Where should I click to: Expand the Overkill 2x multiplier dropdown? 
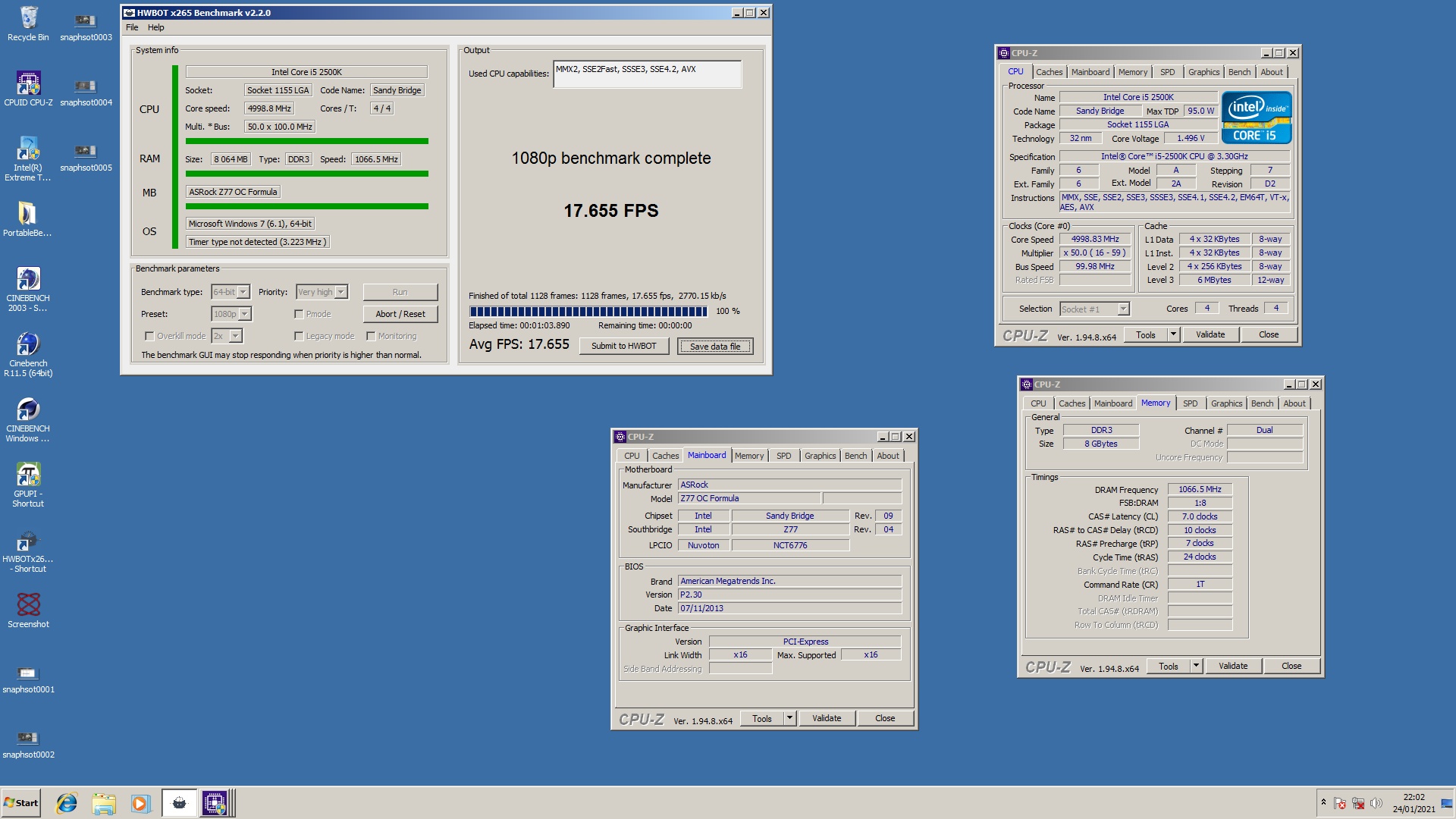click(236, 336)
